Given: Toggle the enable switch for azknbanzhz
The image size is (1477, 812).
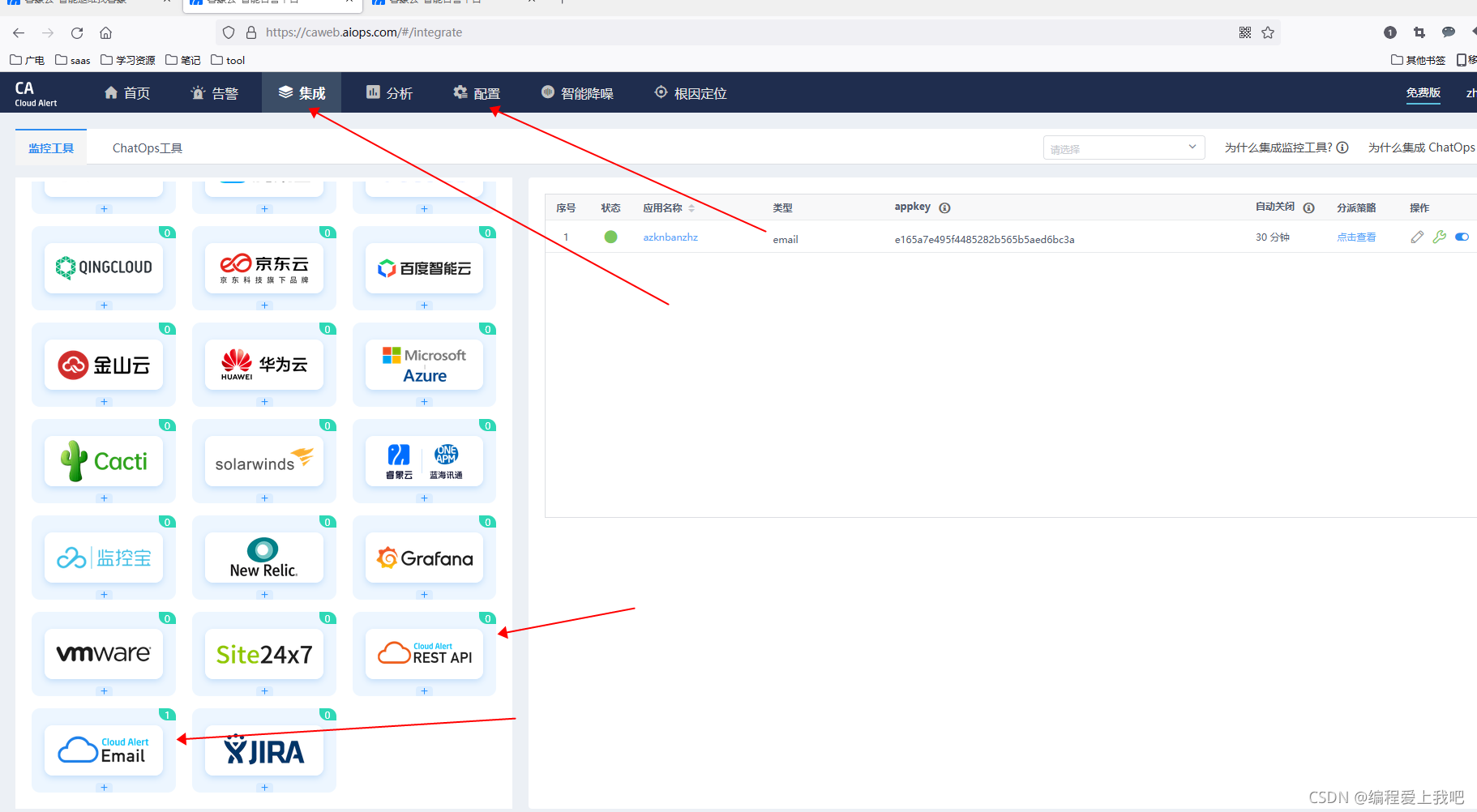Looking at the screenshot, I should point(1462,237).
